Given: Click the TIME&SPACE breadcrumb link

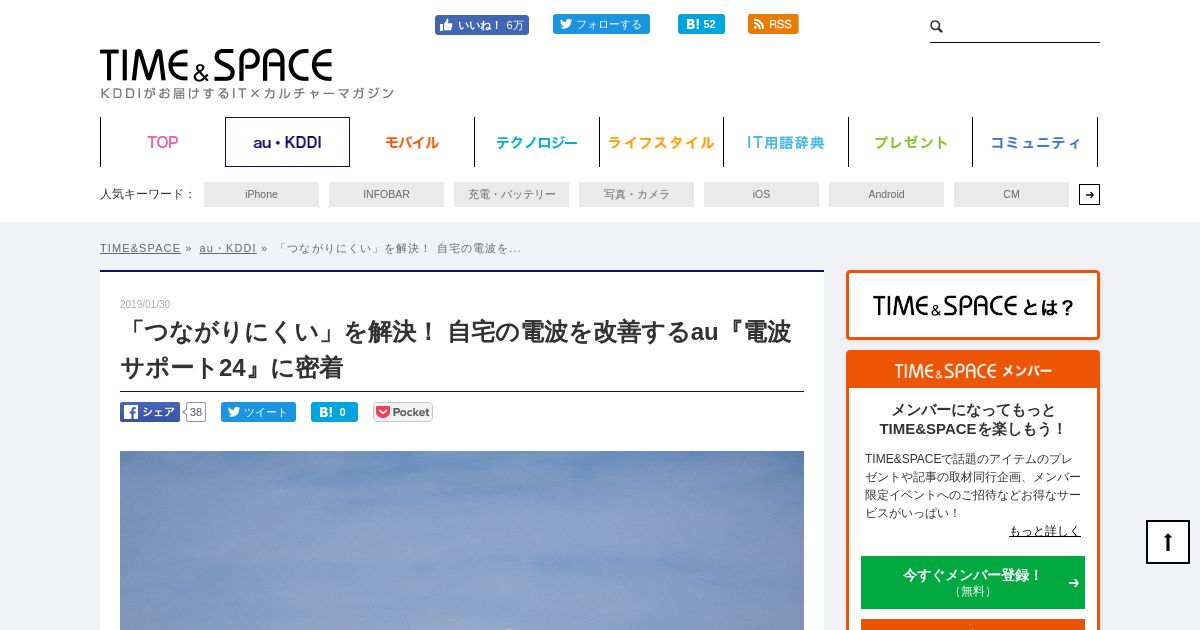Looking at the screenshot, I should (x=140, y=248).
